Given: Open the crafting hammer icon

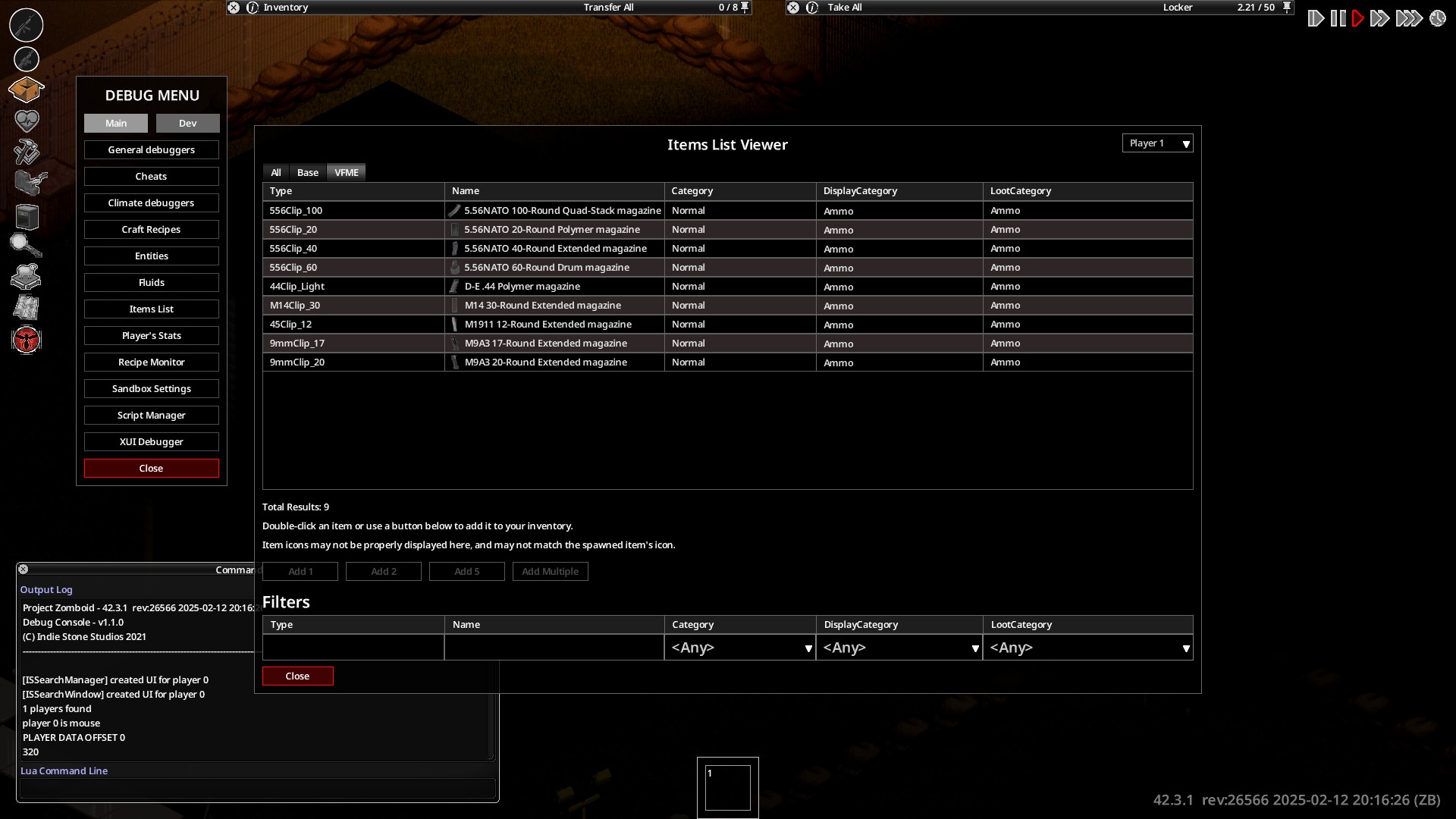Looking at the screenshot, I should pos(27,152).
